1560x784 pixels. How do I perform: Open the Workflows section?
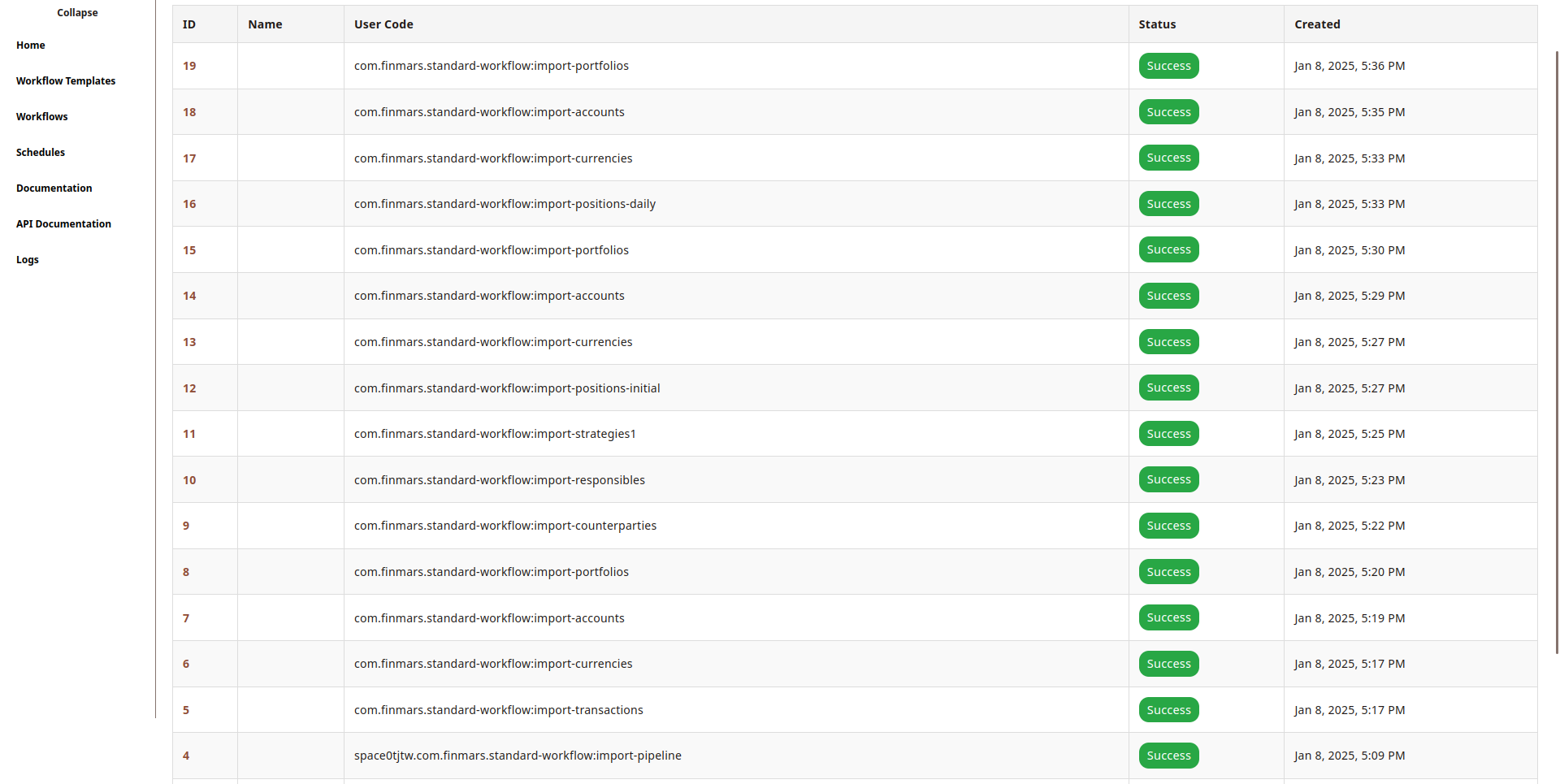pos(42,117)
